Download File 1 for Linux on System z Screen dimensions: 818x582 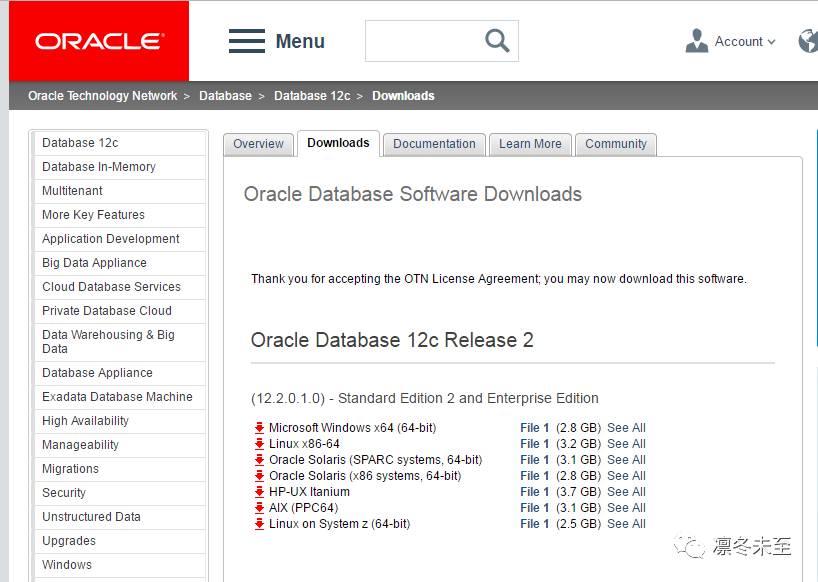pos(535,524)
